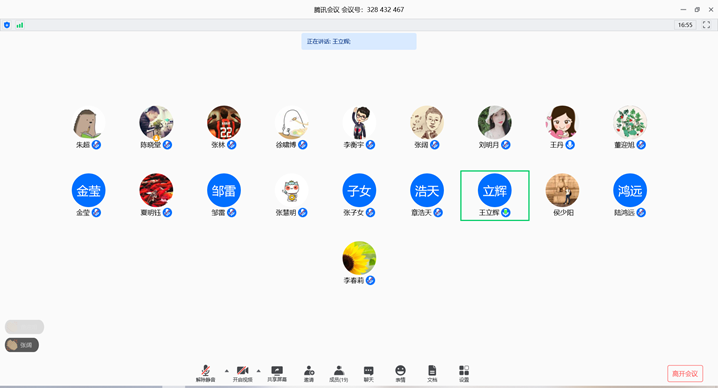The image size is (718, 388).
Task: Click the 16:55 meeting timer
Action: pos(685,25)
